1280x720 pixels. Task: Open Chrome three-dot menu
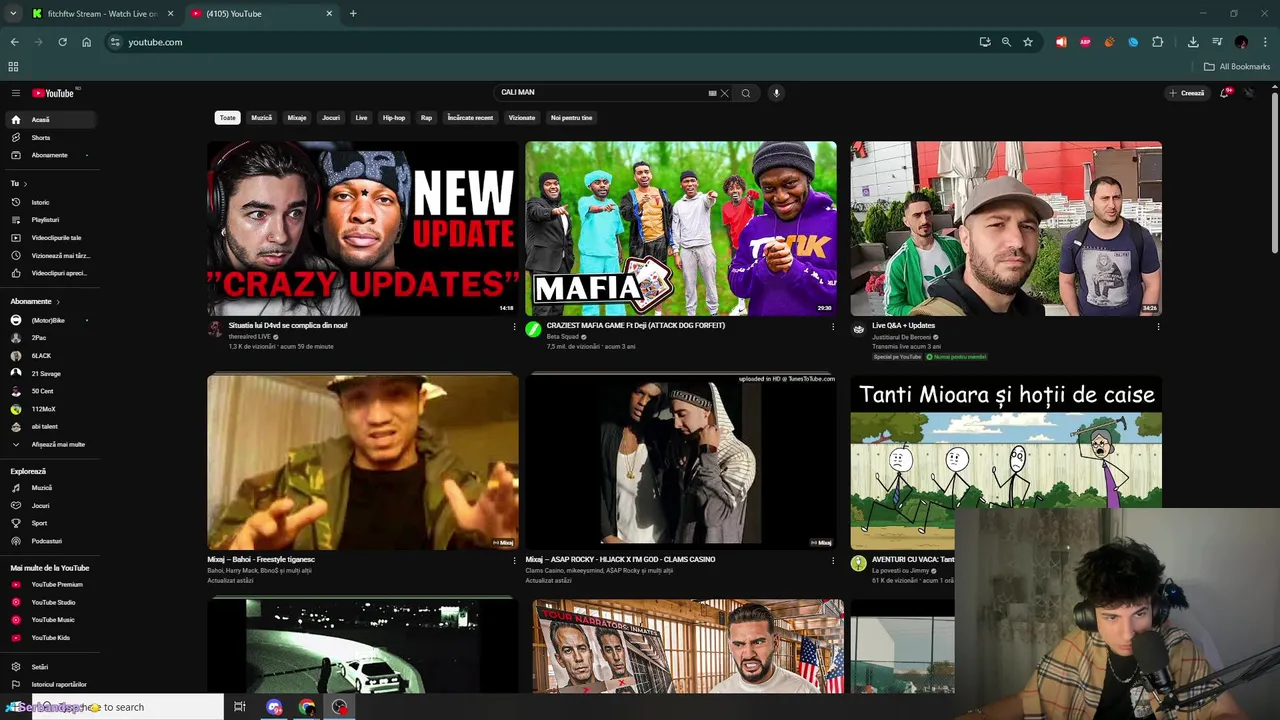tap(1266, 42)
